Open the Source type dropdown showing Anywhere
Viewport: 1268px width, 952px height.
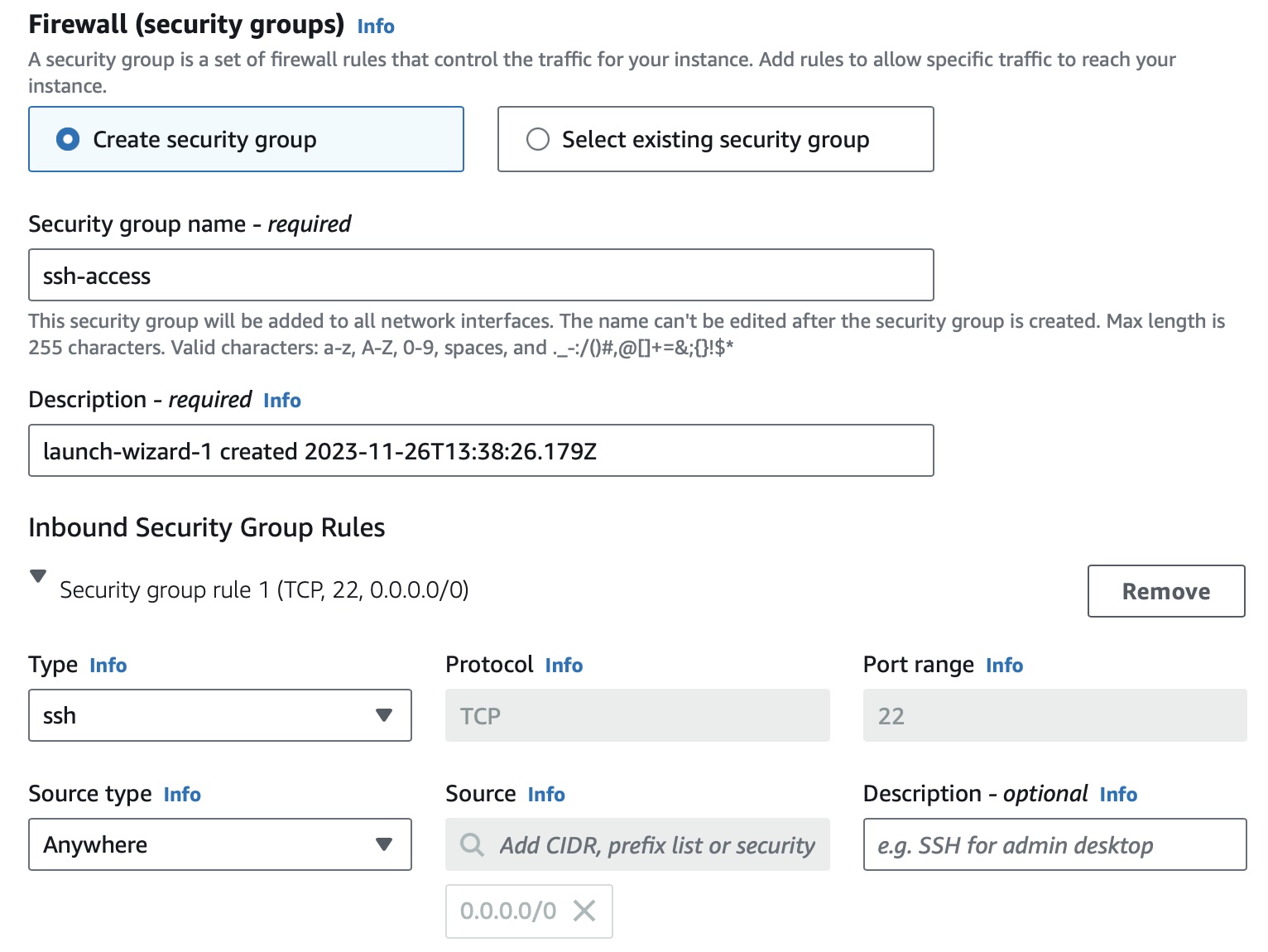tap(219, 844)
